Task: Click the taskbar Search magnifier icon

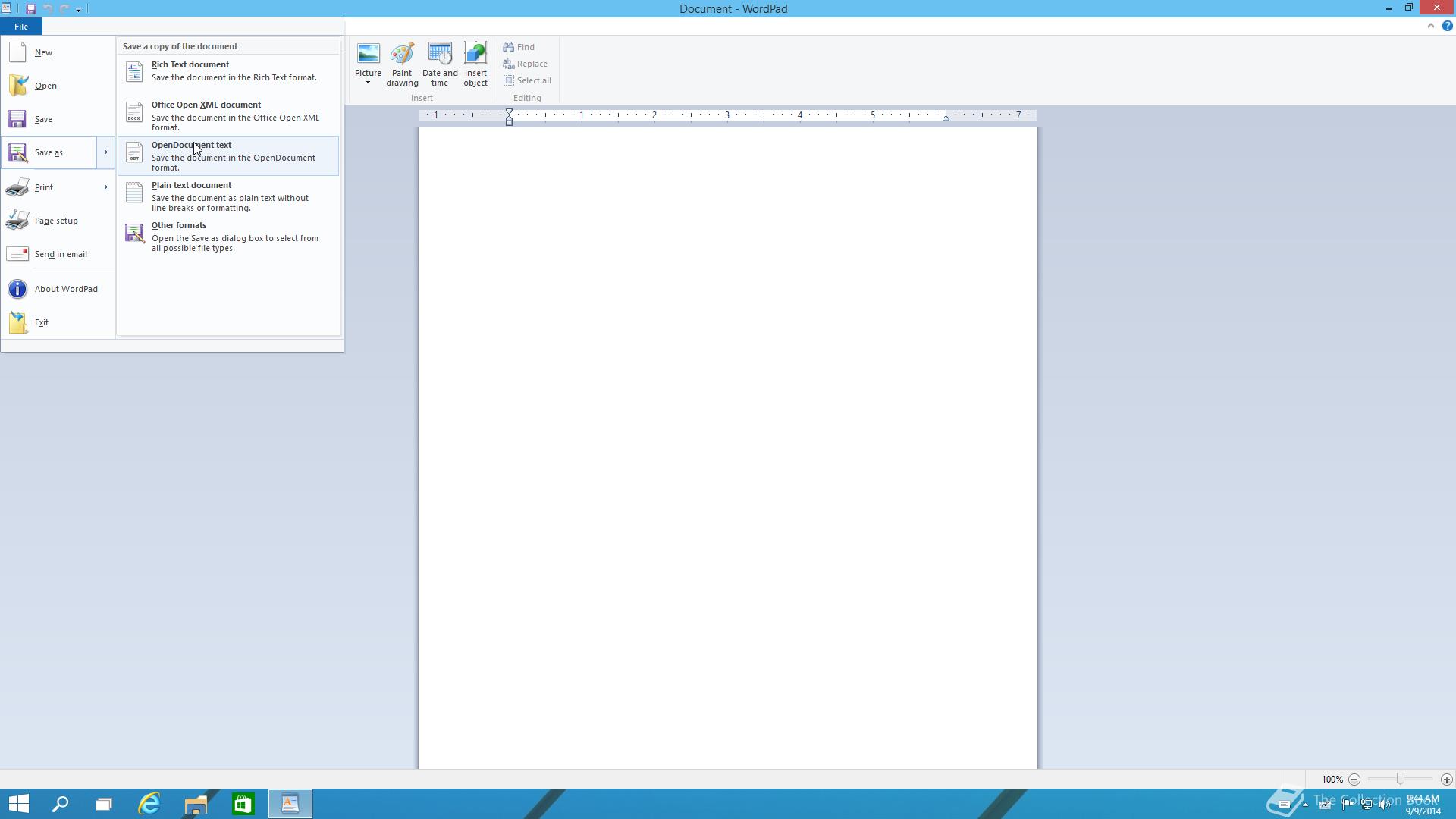Action: point(60,804)
